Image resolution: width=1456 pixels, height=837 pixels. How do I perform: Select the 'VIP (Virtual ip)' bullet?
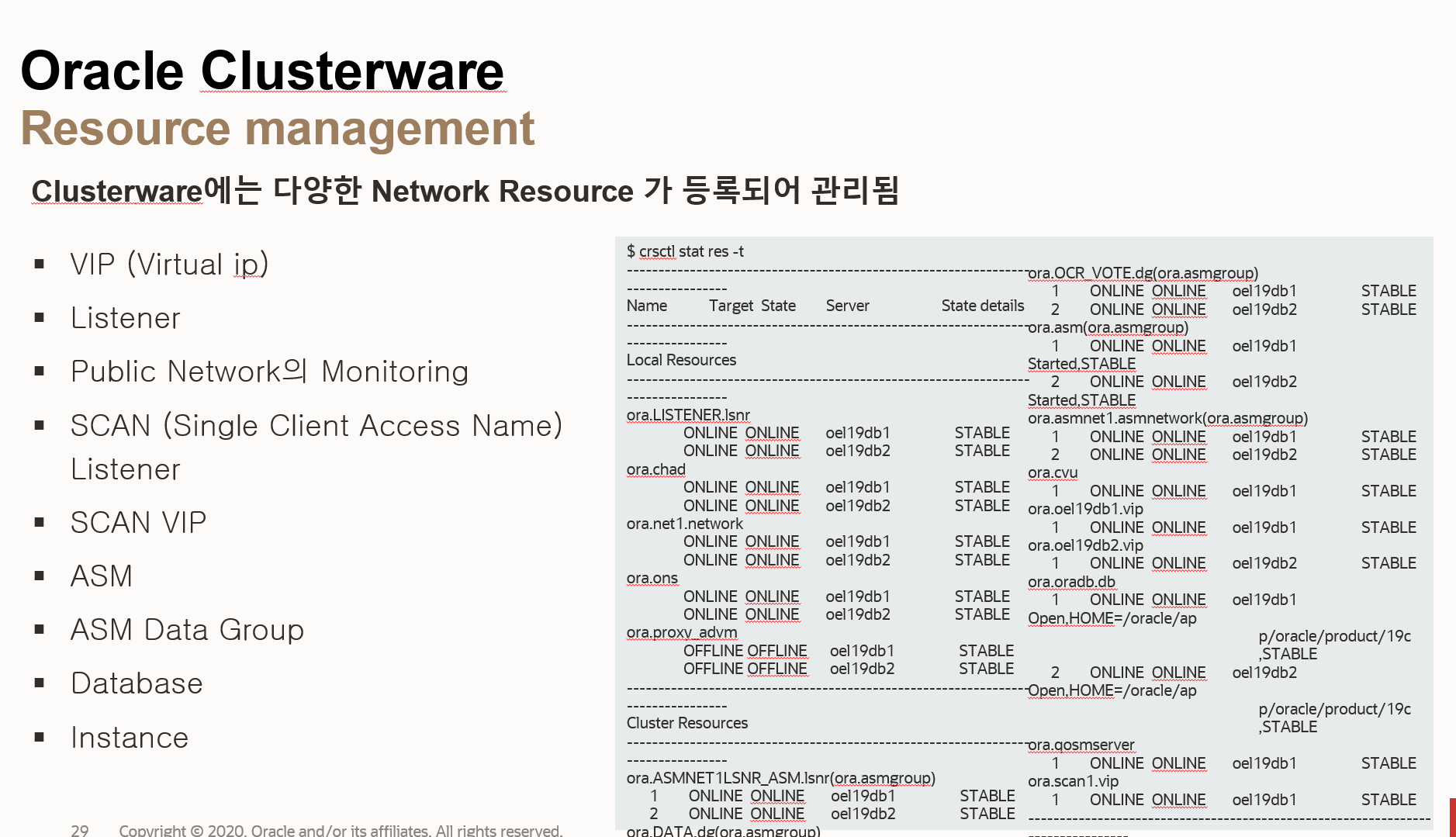tap(169, 264)
